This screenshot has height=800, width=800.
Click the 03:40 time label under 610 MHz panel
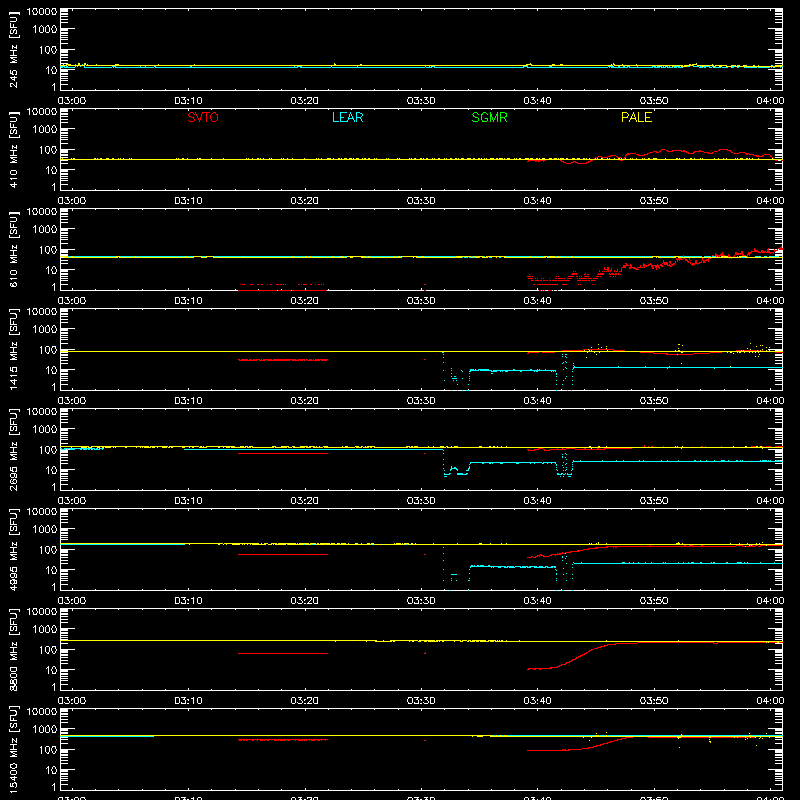click(x=537, y=301)
